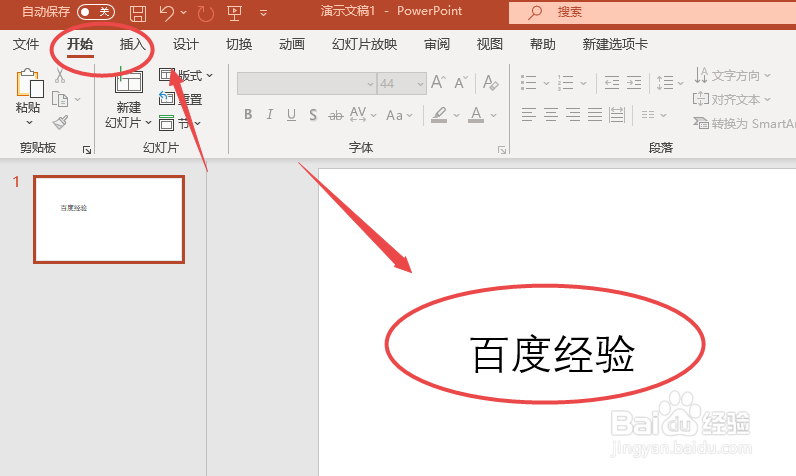Select slide 1 thumbnail in panel
The height and width of the screenshot is (476, 796).
(x=109, y=219)
